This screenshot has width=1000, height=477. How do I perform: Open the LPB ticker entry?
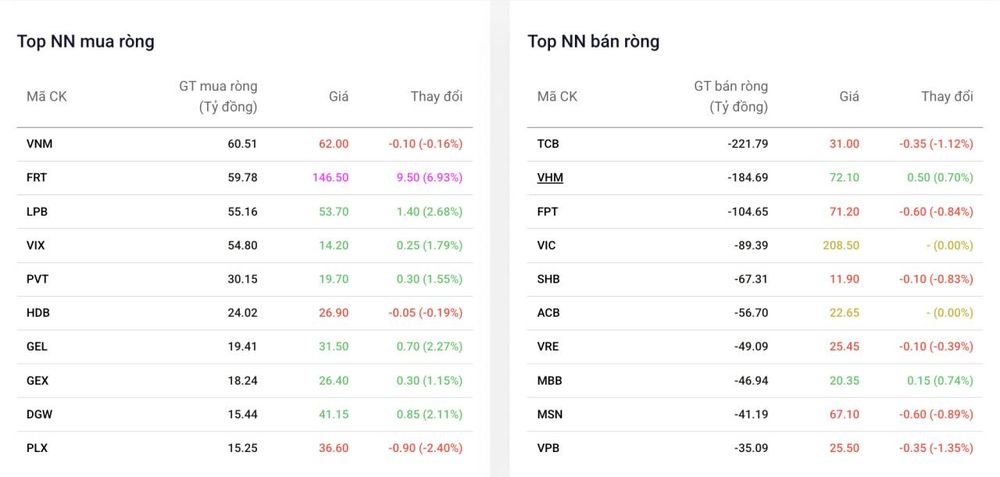click(37, 211)
